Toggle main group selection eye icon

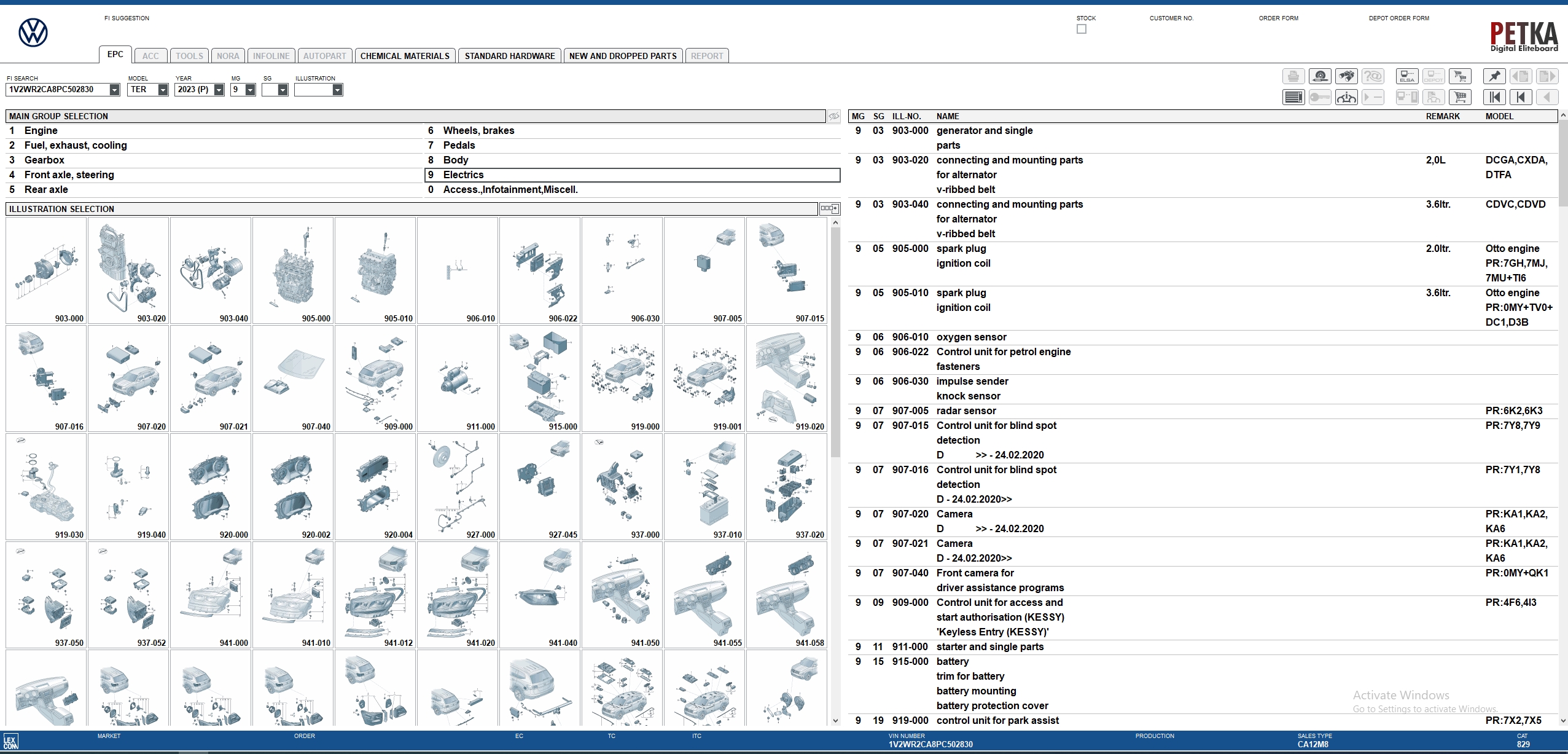pos(833,116)
